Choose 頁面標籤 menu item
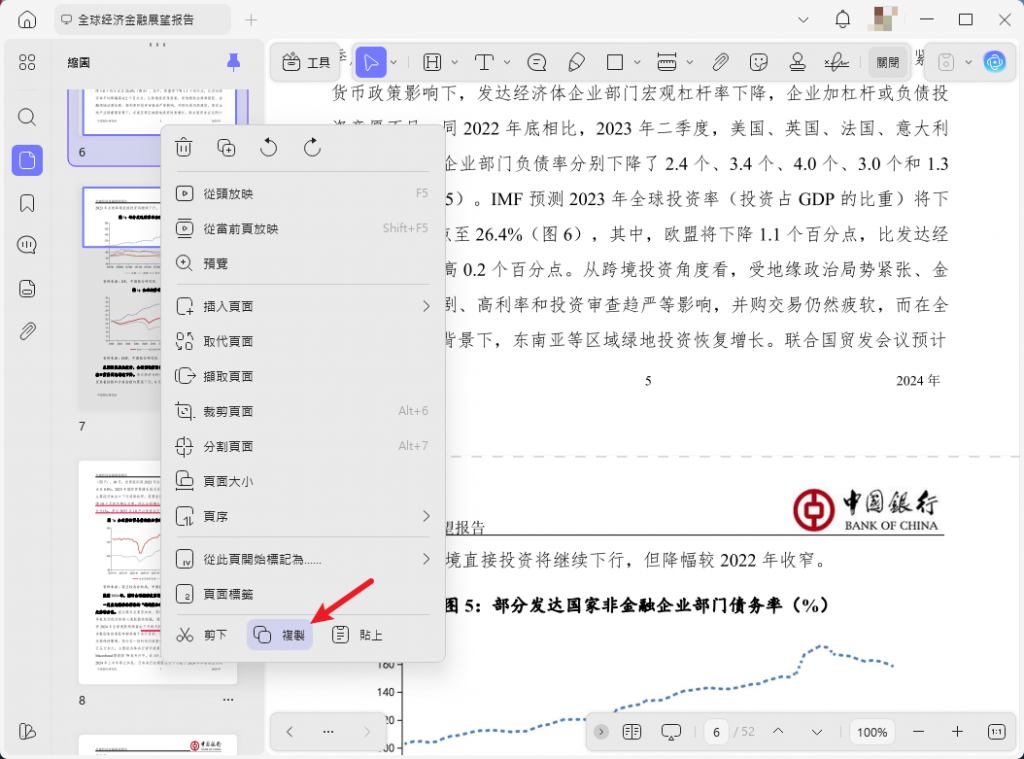This screenshot has width=1024, height=759. [x=302, y=594]
